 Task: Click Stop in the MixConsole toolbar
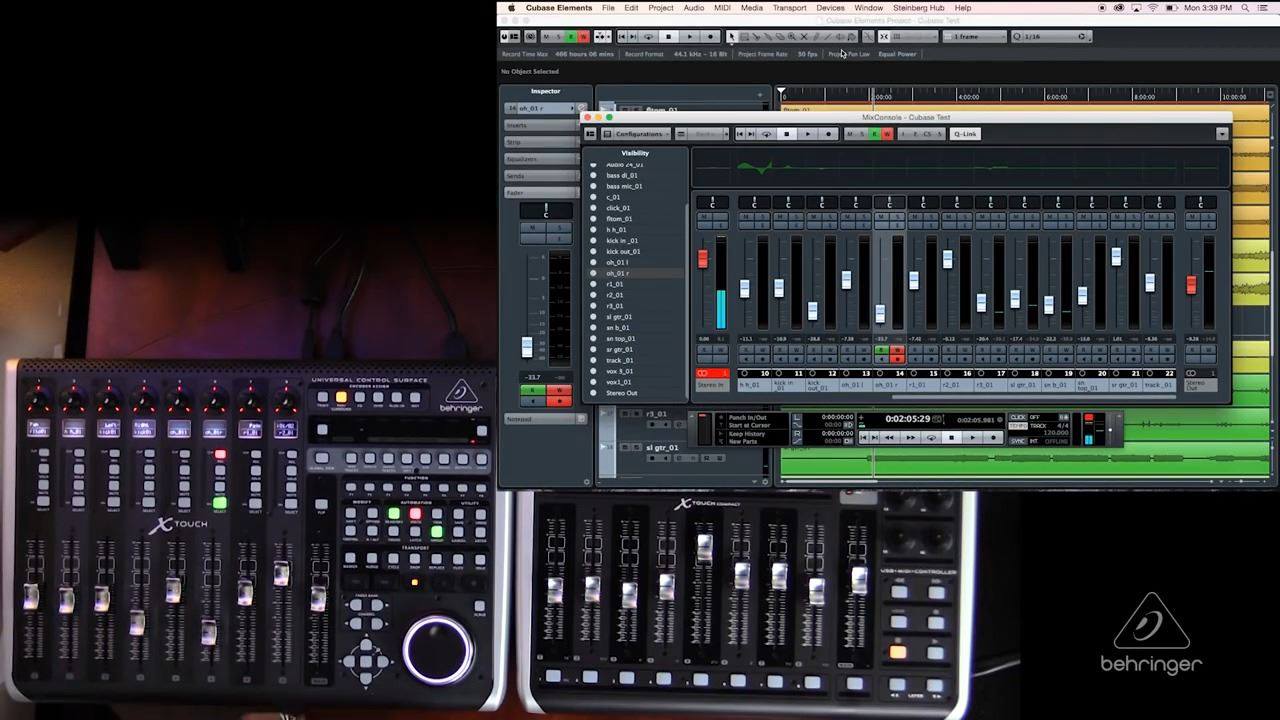[x=787, y=134]
